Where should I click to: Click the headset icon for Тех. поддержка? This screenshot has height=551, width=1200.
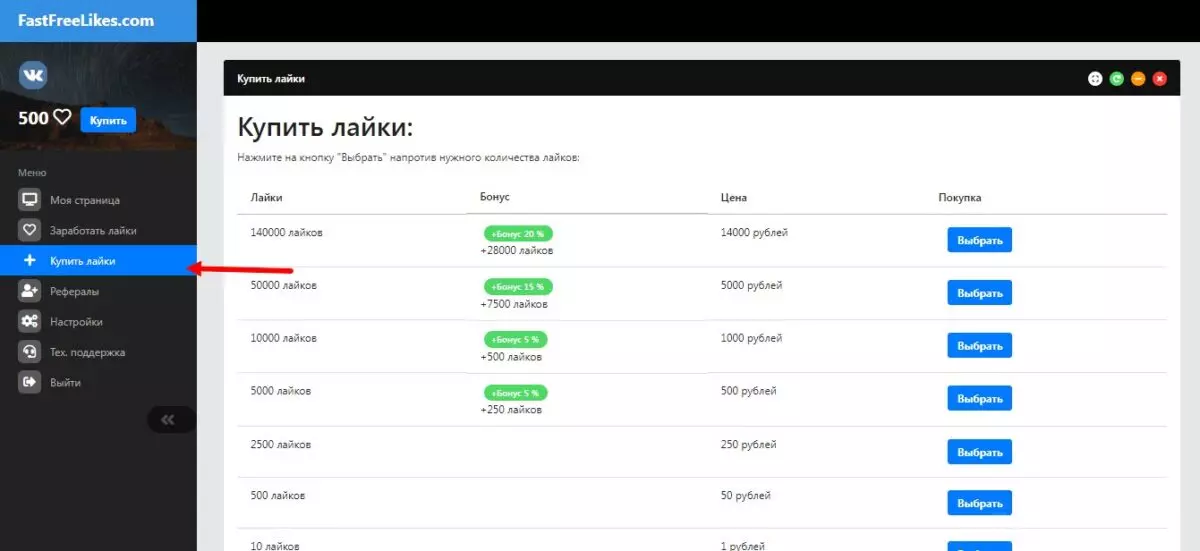30,352
